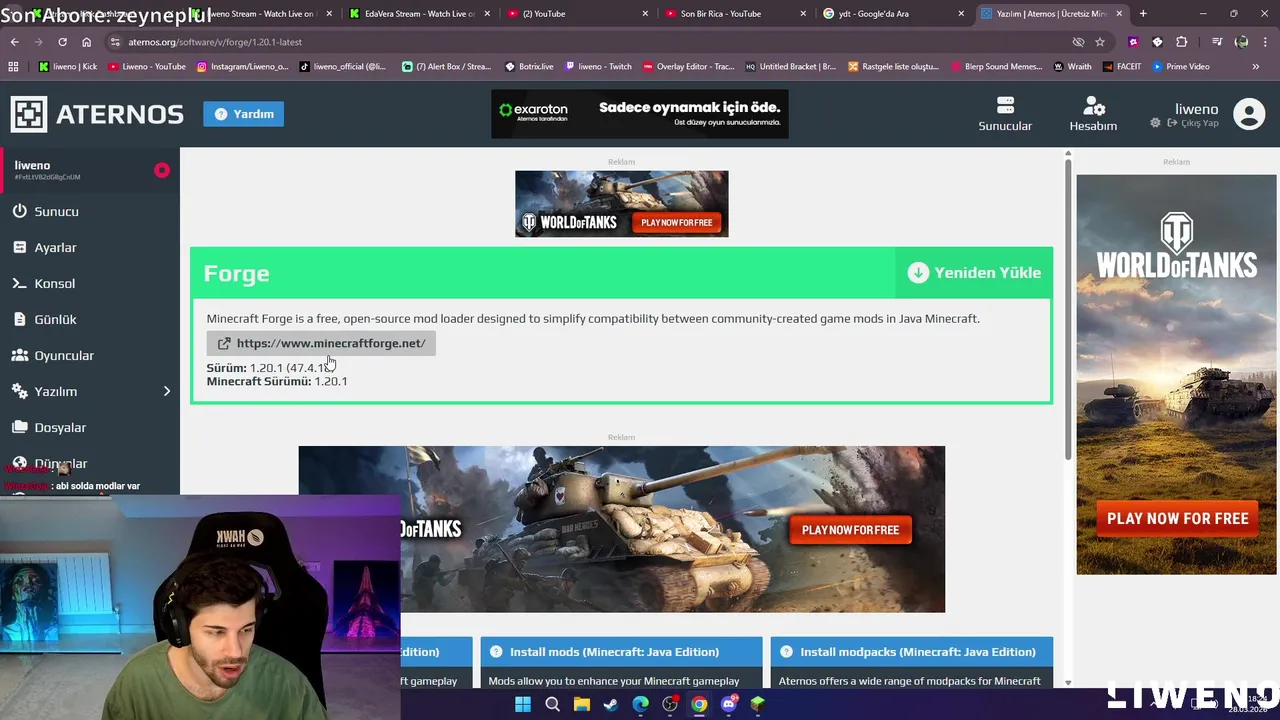Click the Yeniden Yükle reinstall button
The height and width of the screenshot is (720, 1280).
(974, 273)
